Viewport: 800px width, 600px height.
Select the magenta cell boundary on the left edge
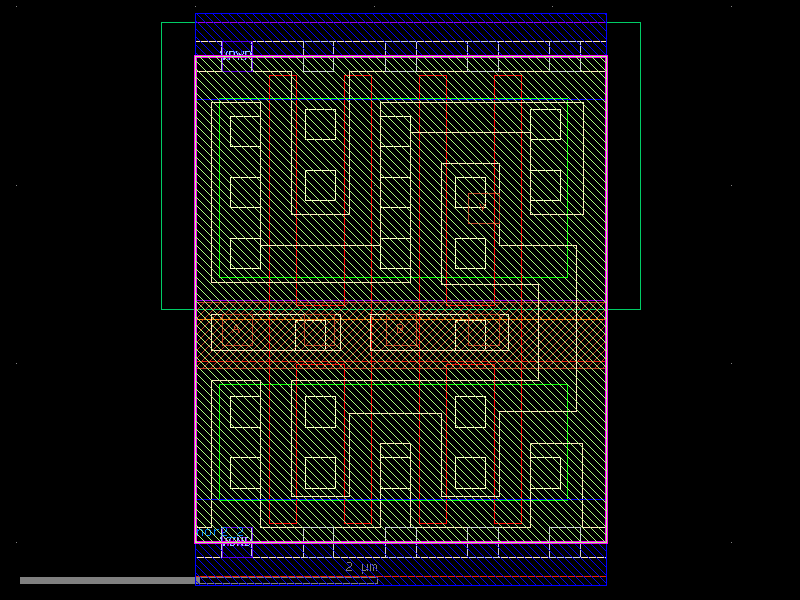(x=196, y=300)
